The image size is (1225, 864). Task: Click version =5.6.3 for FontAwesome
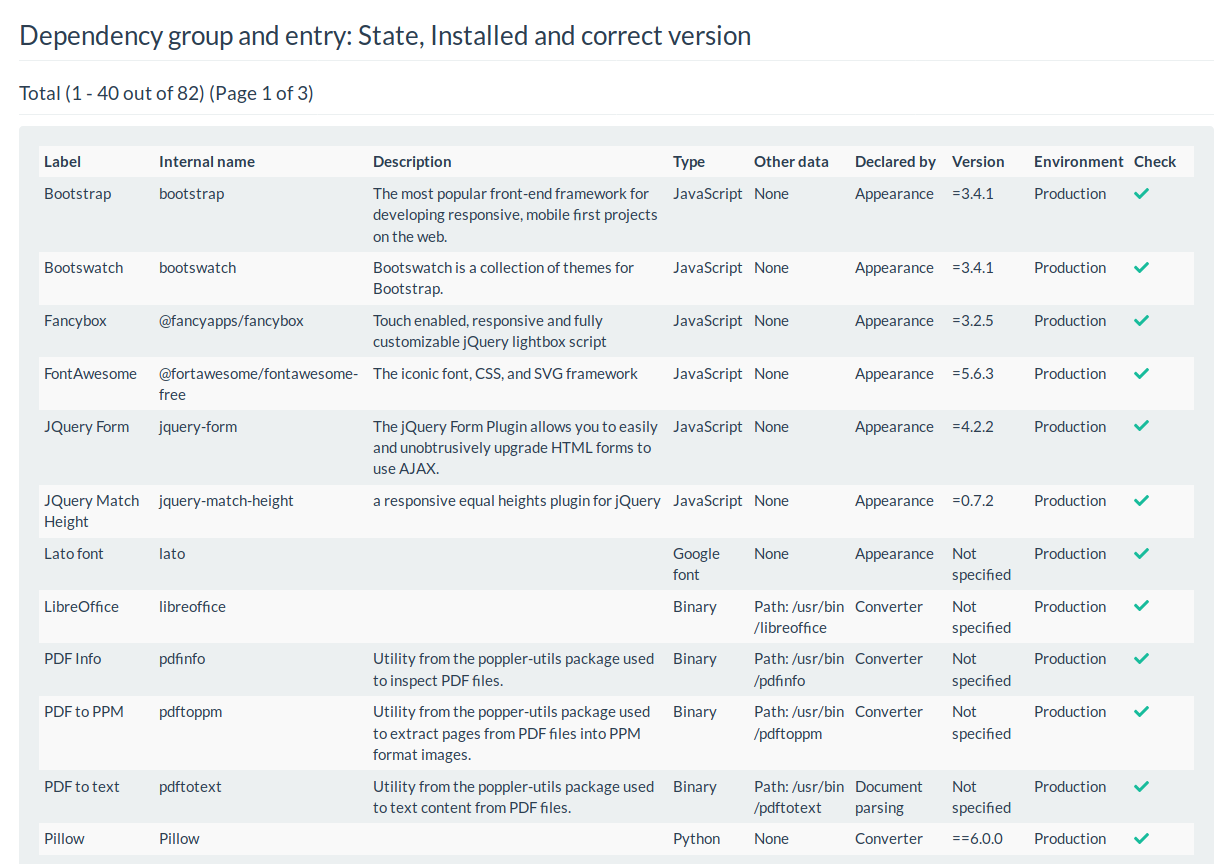point(973,374)
